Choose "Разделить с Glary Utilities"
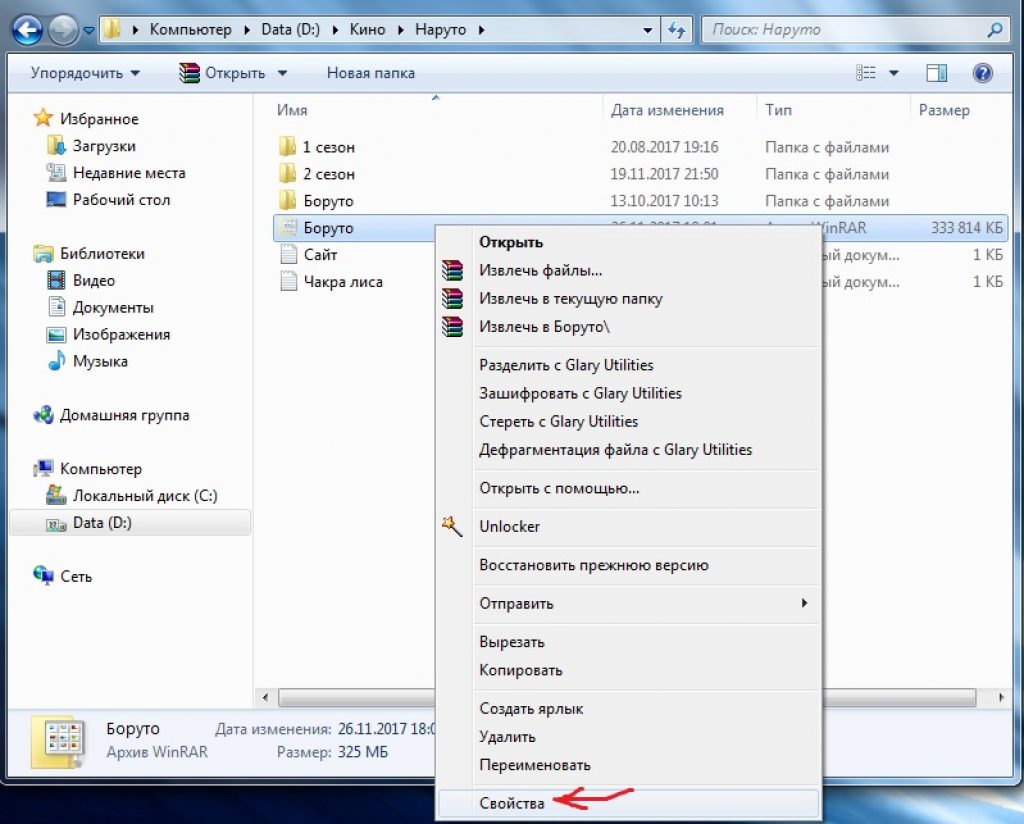 628,365
